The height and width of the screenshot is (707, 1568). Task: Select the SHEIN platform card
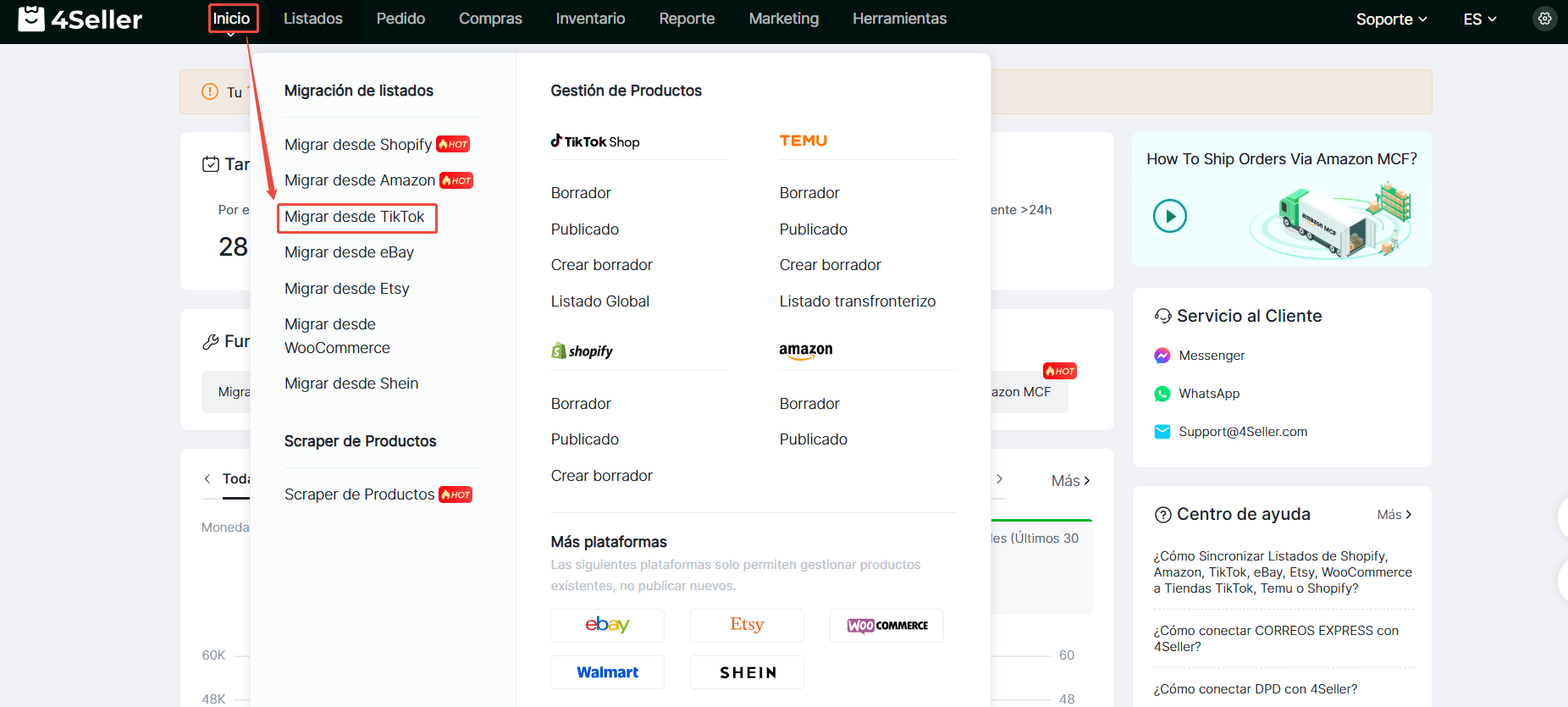coord(747,672)
